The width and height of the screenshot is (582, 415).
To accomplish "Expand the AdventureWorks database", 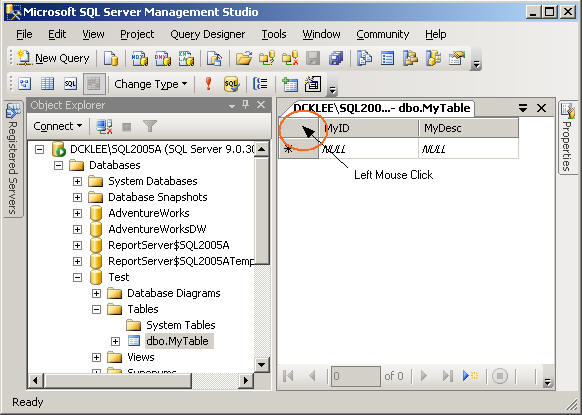I will (77, 213).
